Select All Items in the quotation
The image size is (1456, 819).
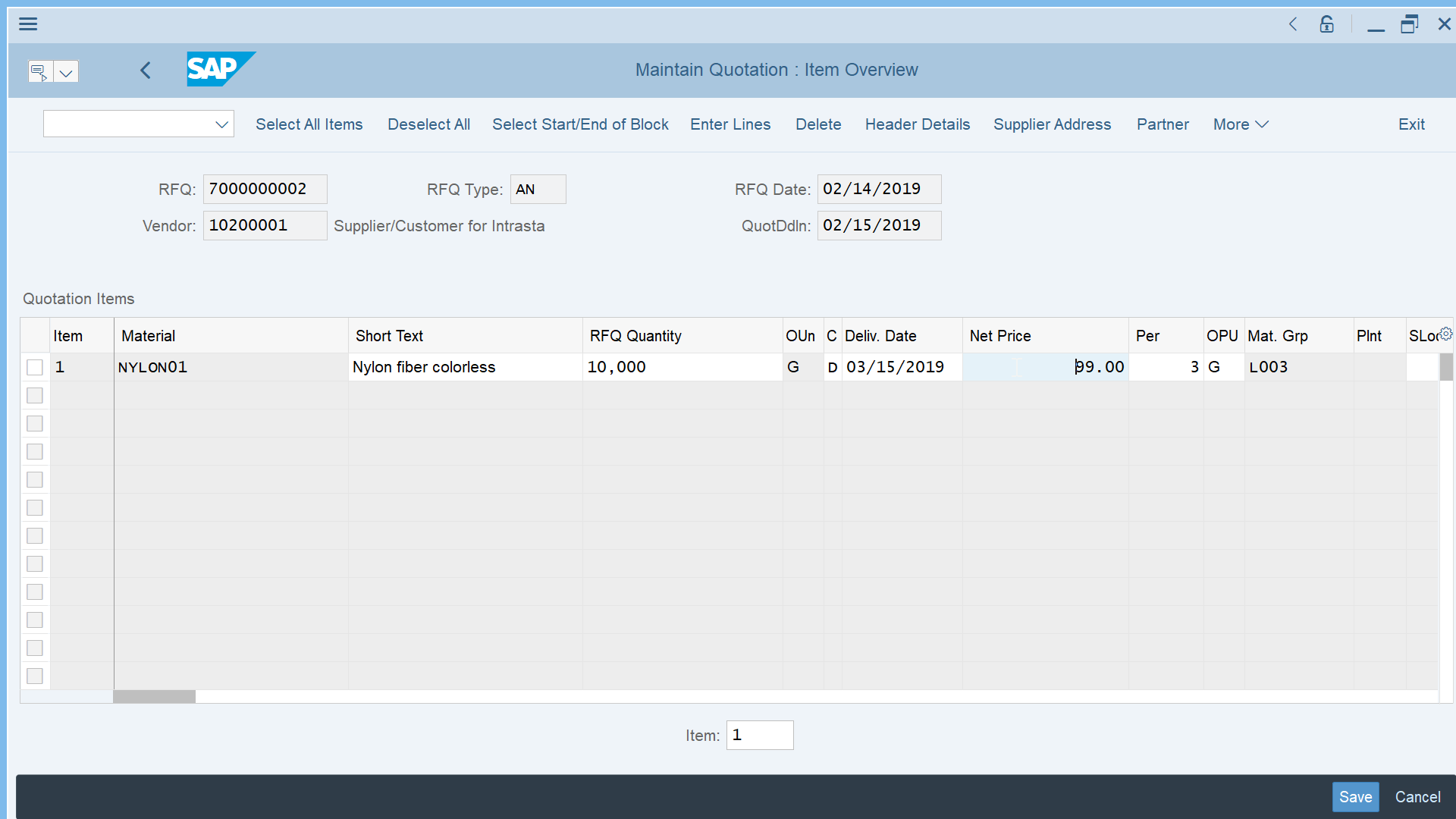click(309, 124)
